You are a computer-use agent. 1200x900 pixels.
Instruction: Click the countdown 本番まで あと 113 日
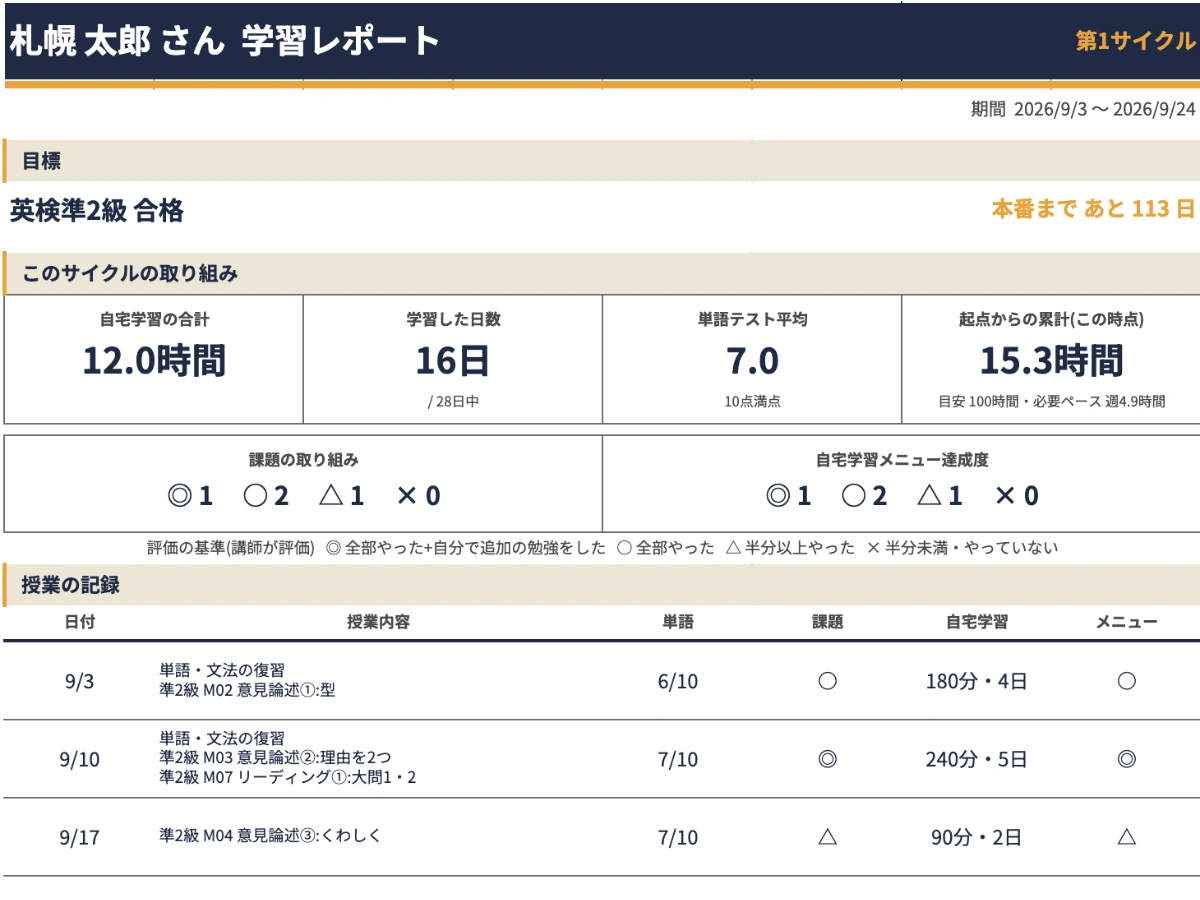(x=1093, y=209)
